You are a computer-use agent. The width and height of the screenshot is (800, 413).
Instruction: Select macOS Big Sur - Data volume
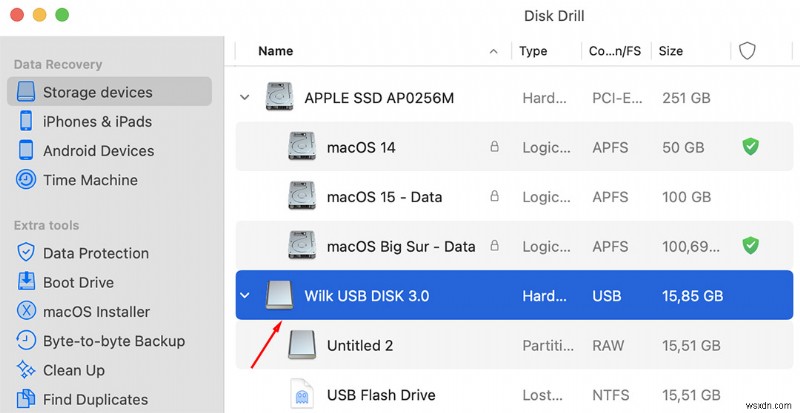[x=514, y=246]
